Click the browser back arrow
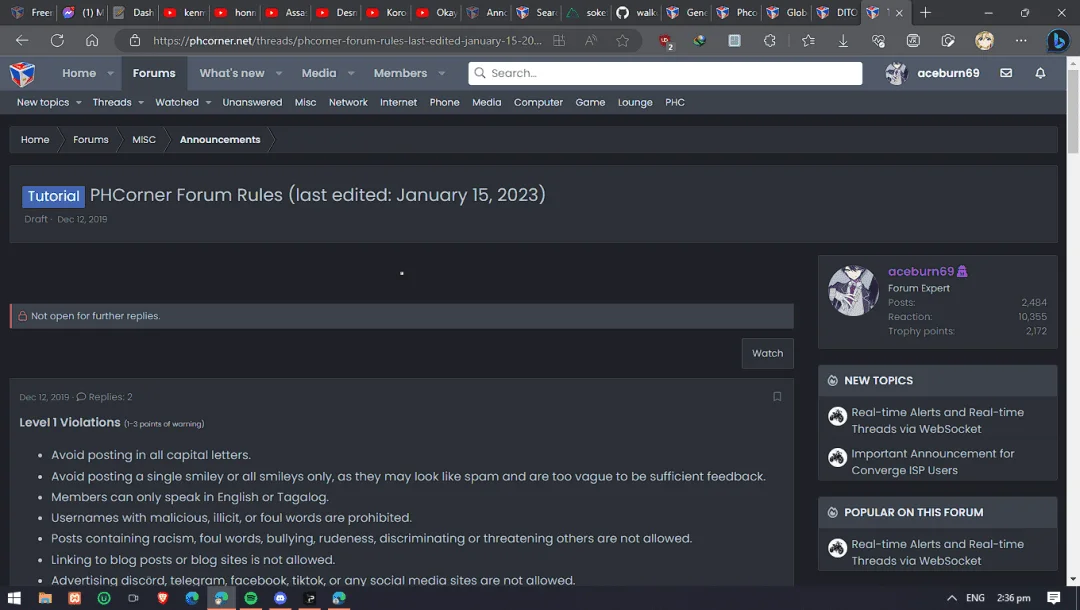The width and height of the screenshot is (1080, 610). [22, 41]
